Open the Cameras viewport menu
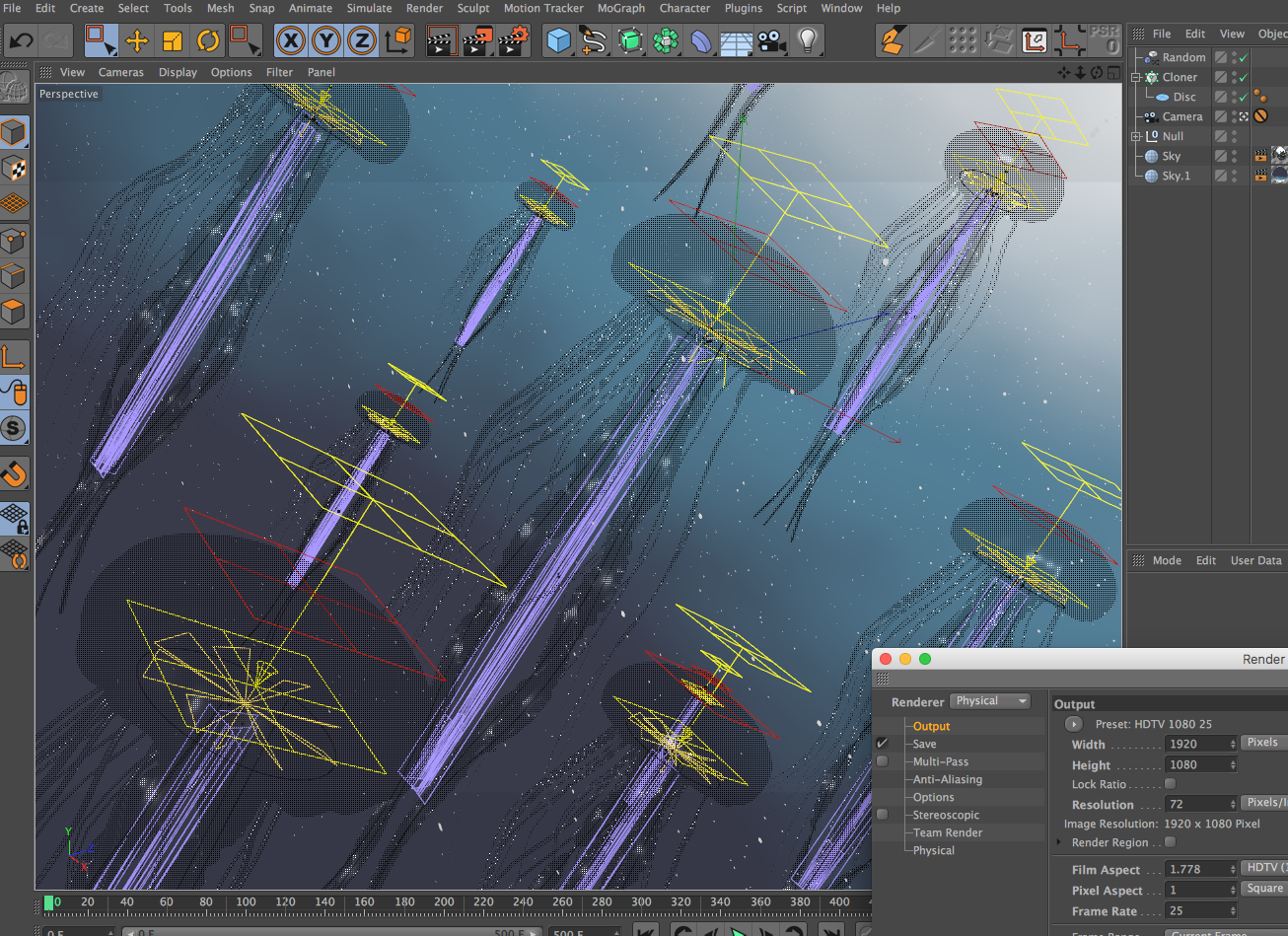This screenshot has width=1288, height=936. 120,72
